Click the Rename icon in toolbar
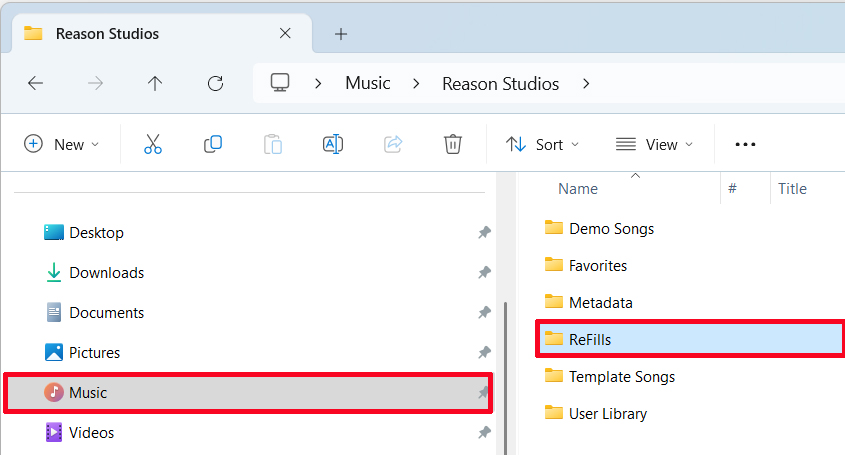845x455 pixels. pos(333,144)
